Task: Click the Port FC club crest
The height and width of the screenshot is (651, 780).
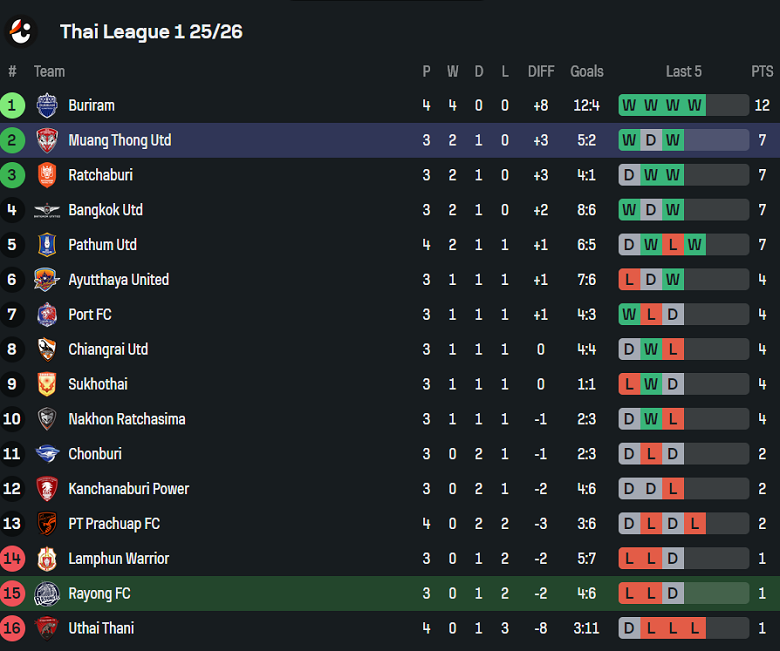Action: pyautogui.click(x=47, y=314)
